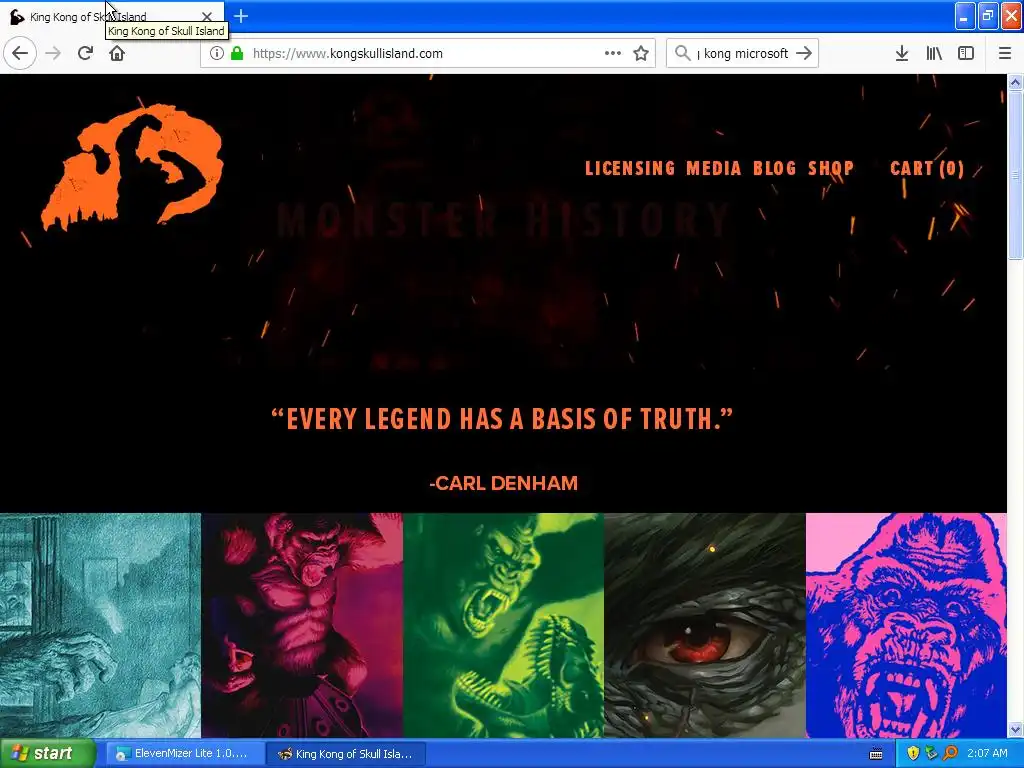This screenshot has height=768, width=1024.
Task: Open the pink and blue roaring Kong artwork
Action: [906, 625]
